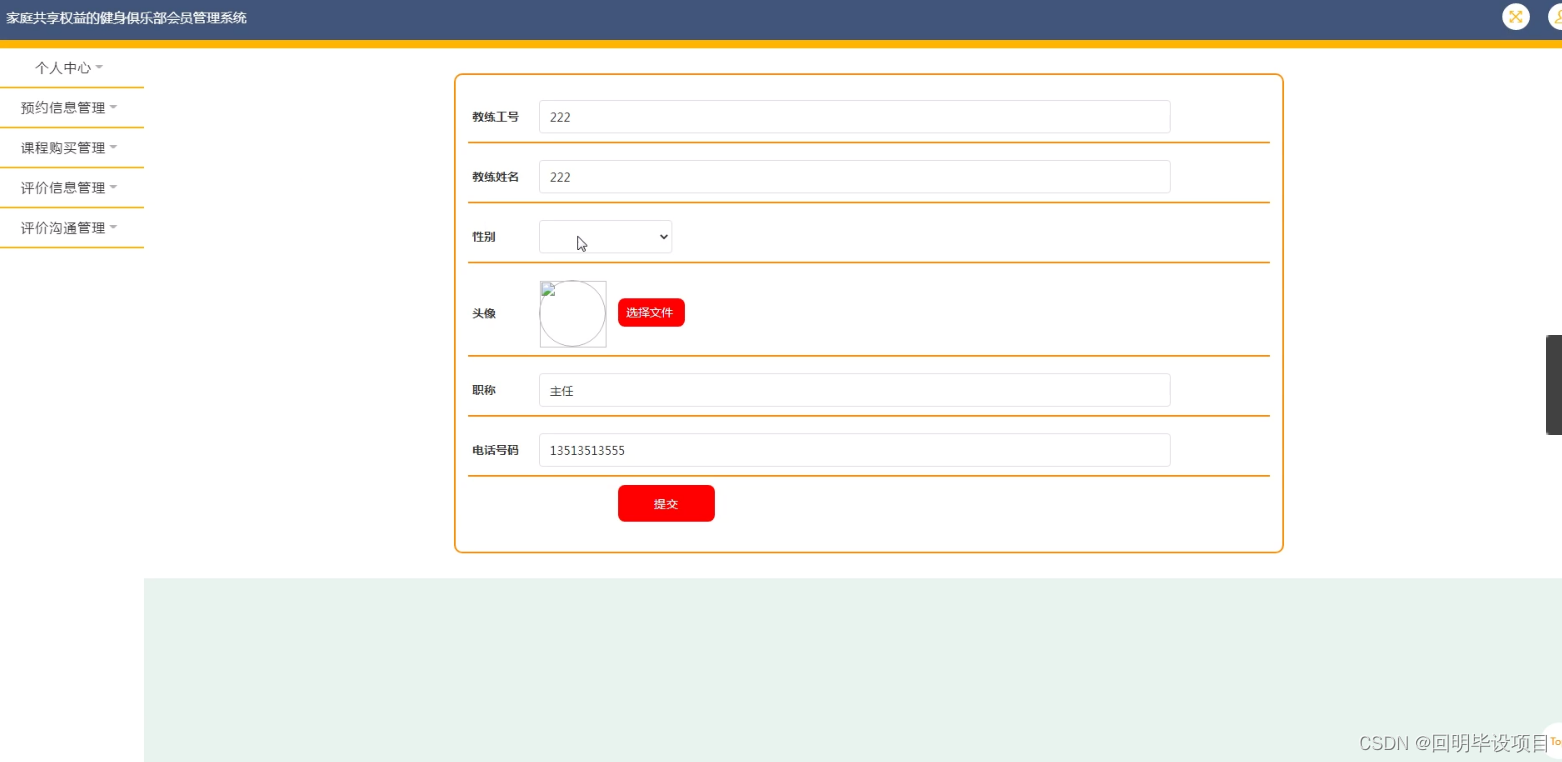Click the system title 家庭共享权益的健身俱乐部会员管理系统
The image size is (1562, 762).
(x=128, y=17)
